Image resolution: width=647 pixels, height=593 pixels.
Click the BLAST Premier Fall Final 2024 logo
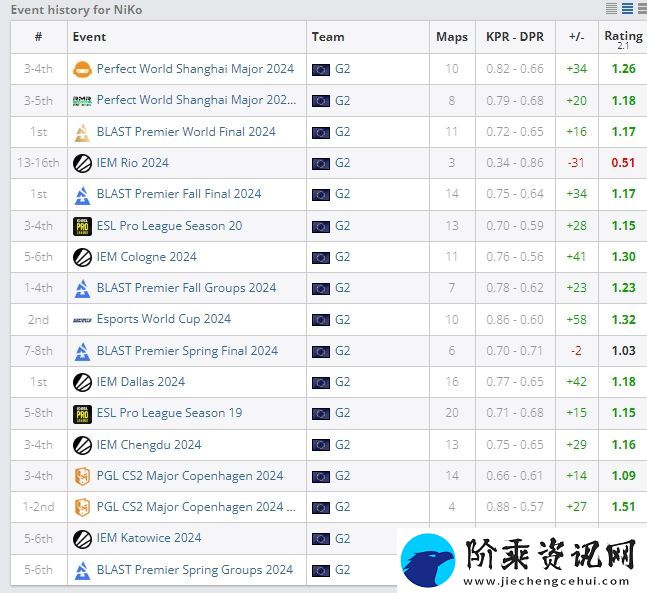point(82,195)
